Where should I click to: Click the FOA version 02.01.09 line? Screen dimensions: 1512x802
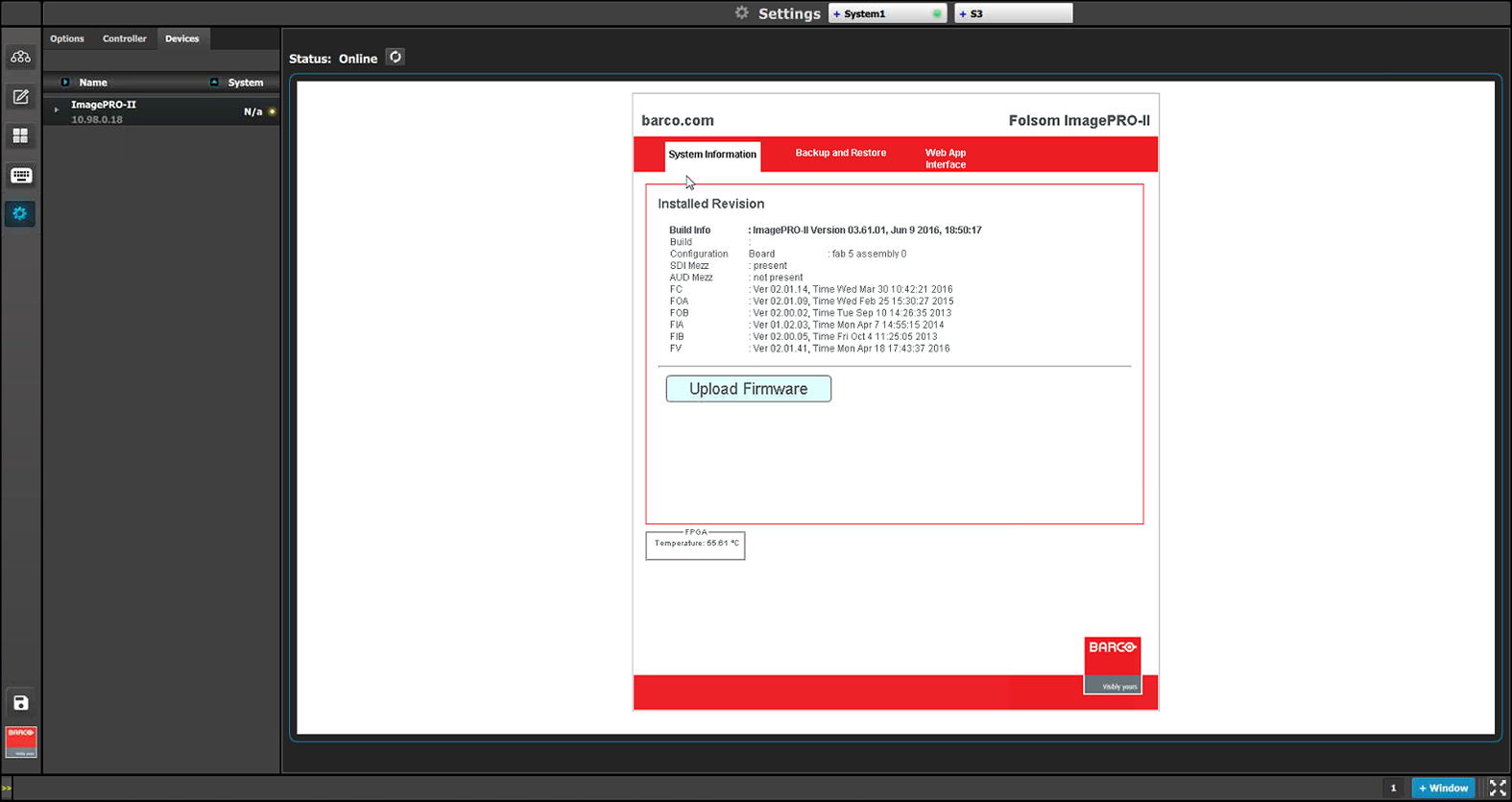[x=852, y=302]
